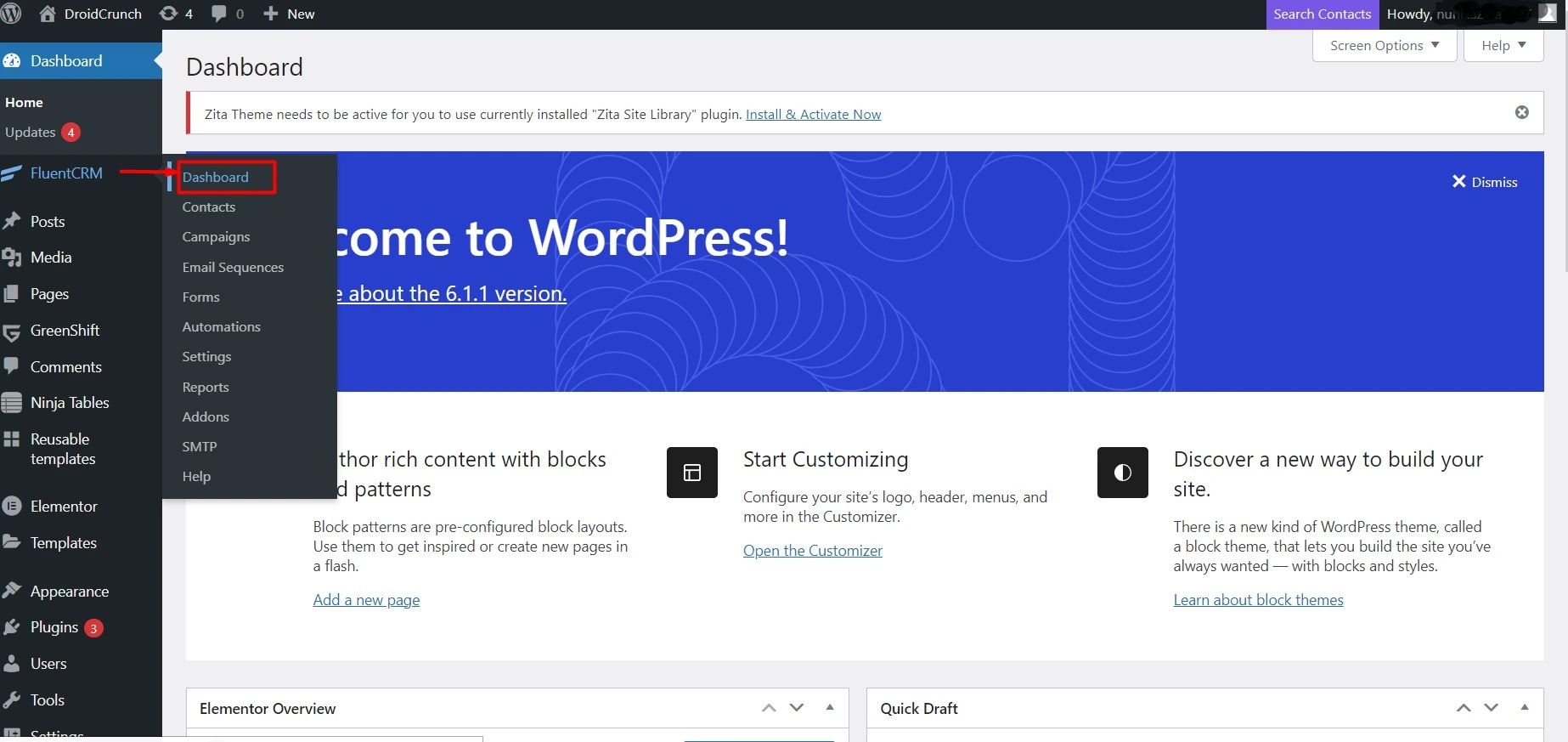
Task: Click the Posts pin icon
Action: (x=12, y=221)
